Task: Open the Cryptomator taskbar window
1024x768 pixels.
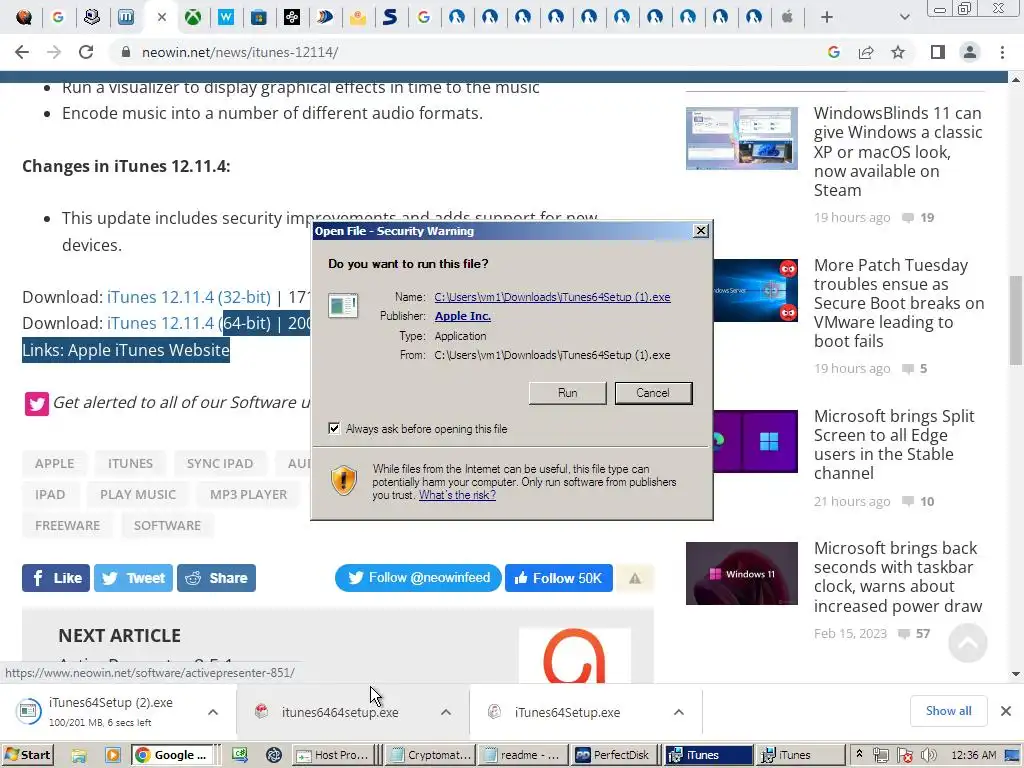Action: 429,755
